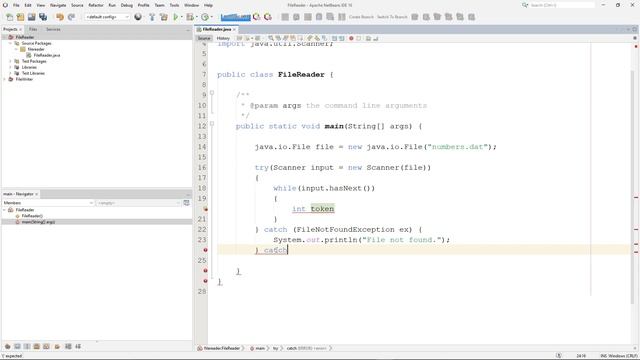Collapse the Javadoc comment fold at line 9
This screenshot has width=640, height=360.
pyautogui.click(x=212, y=93)
